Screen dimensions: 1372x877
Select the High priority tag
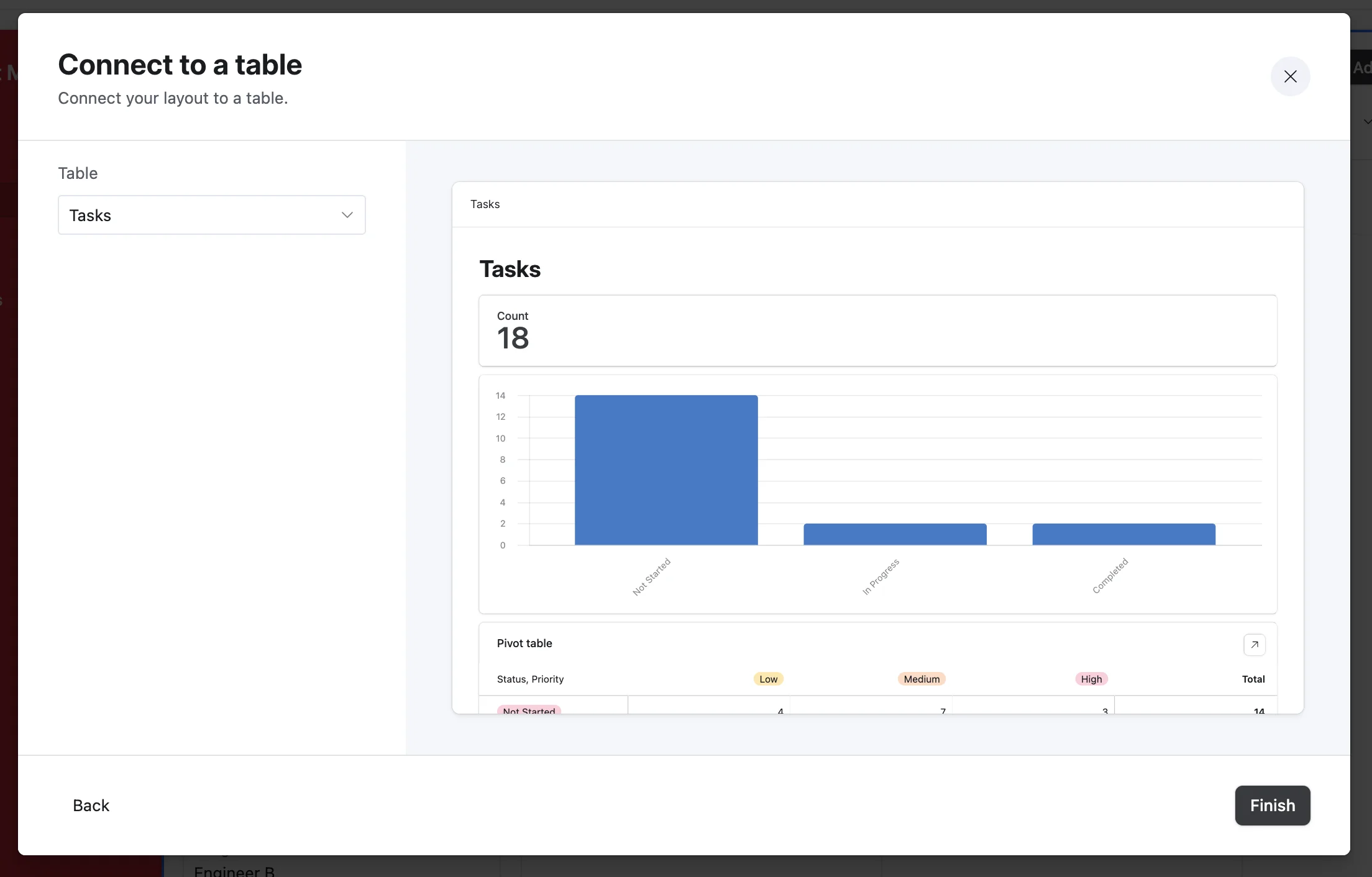pyautogui.click(x=1091, y=679)
